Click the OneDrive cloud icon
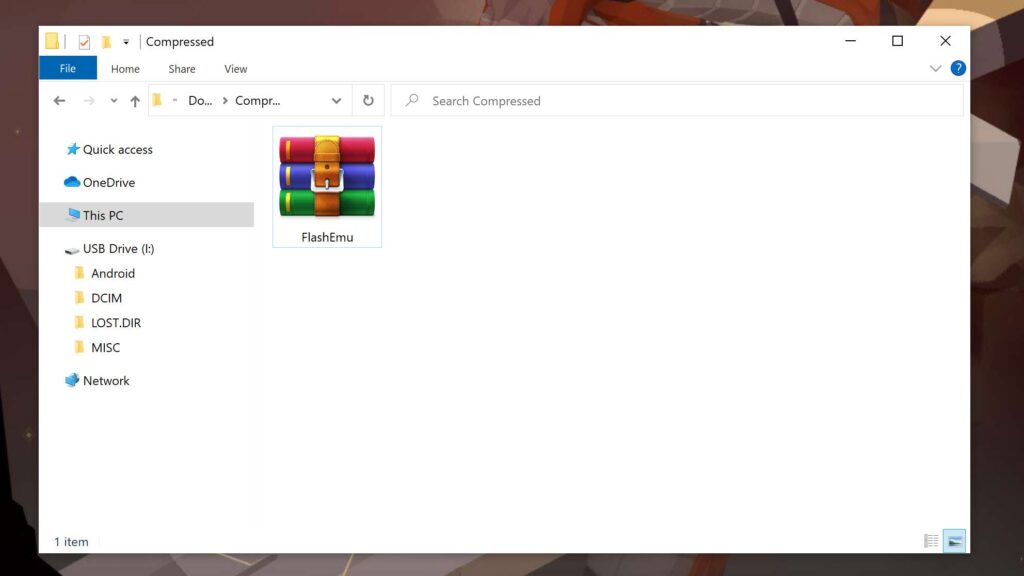Viewport: 1024px width, 576px height. point(72,182)
